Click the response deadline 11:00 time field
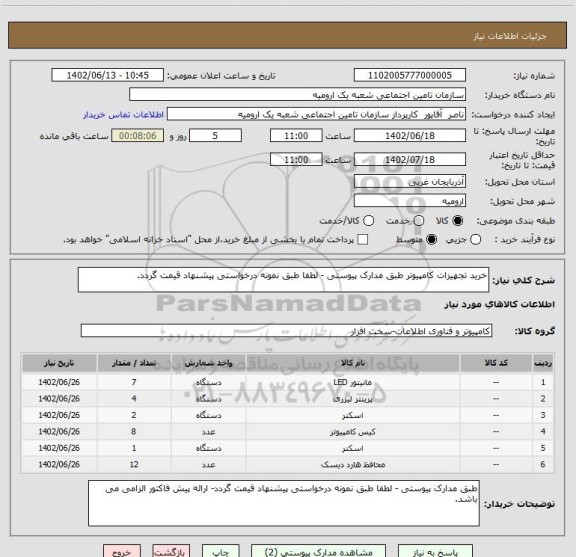The height and width of the screenshot is (557, 576). click(296, 136)
